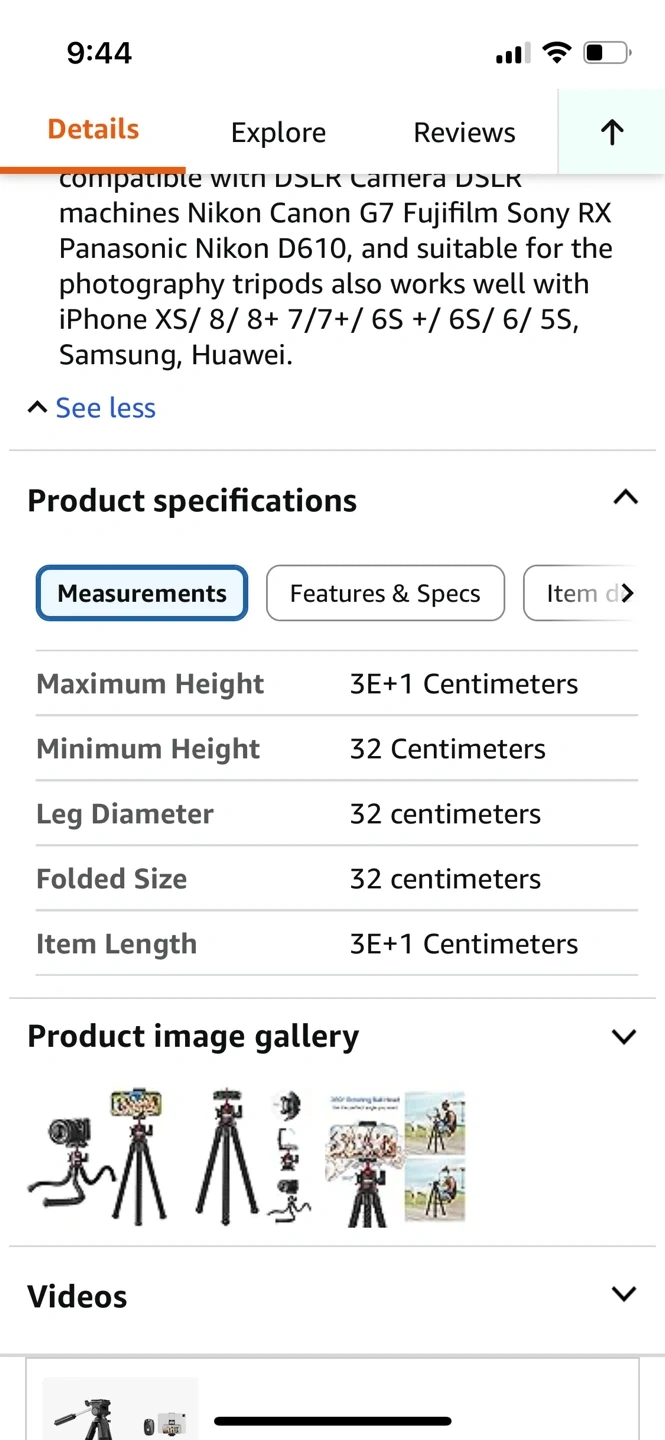The width and height of the screenshot is (665, 1440).
Task: Tap the Maximum Height specification row
Action: tap(336, 684)
